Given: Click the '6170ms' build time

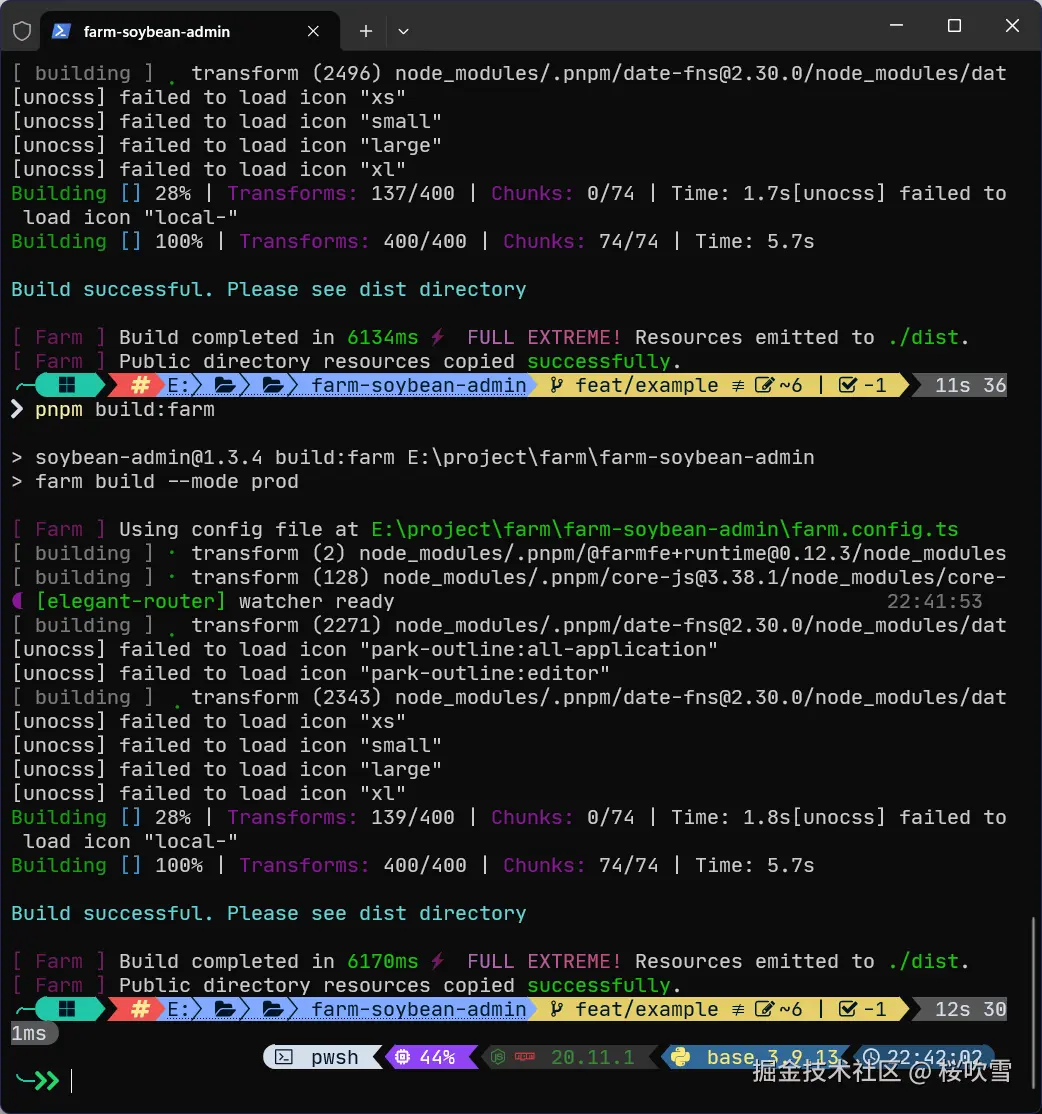Looking at the screenshot, I should (382, 961).
